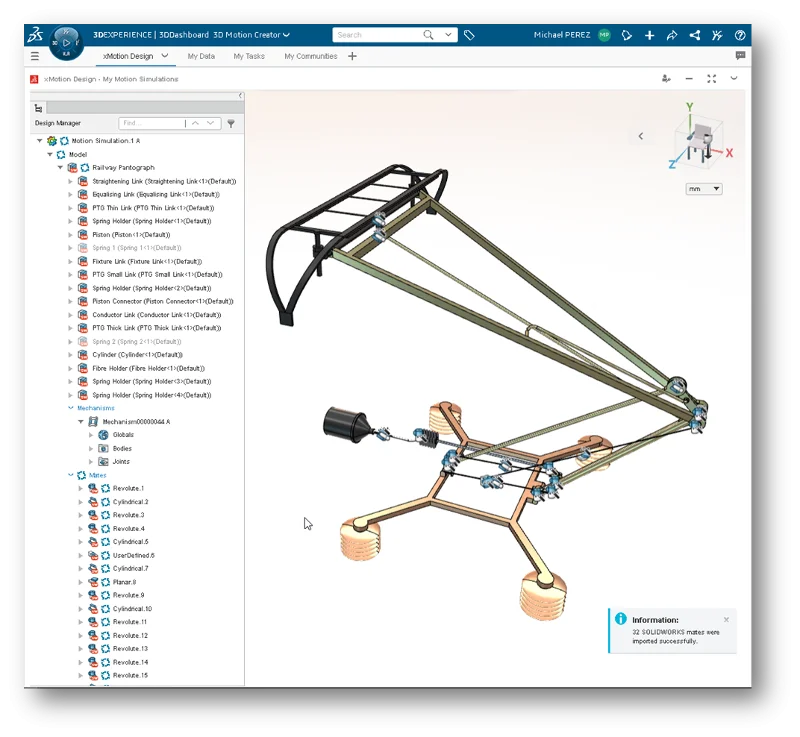Select the Piston Connector tree item

(162, 301)
